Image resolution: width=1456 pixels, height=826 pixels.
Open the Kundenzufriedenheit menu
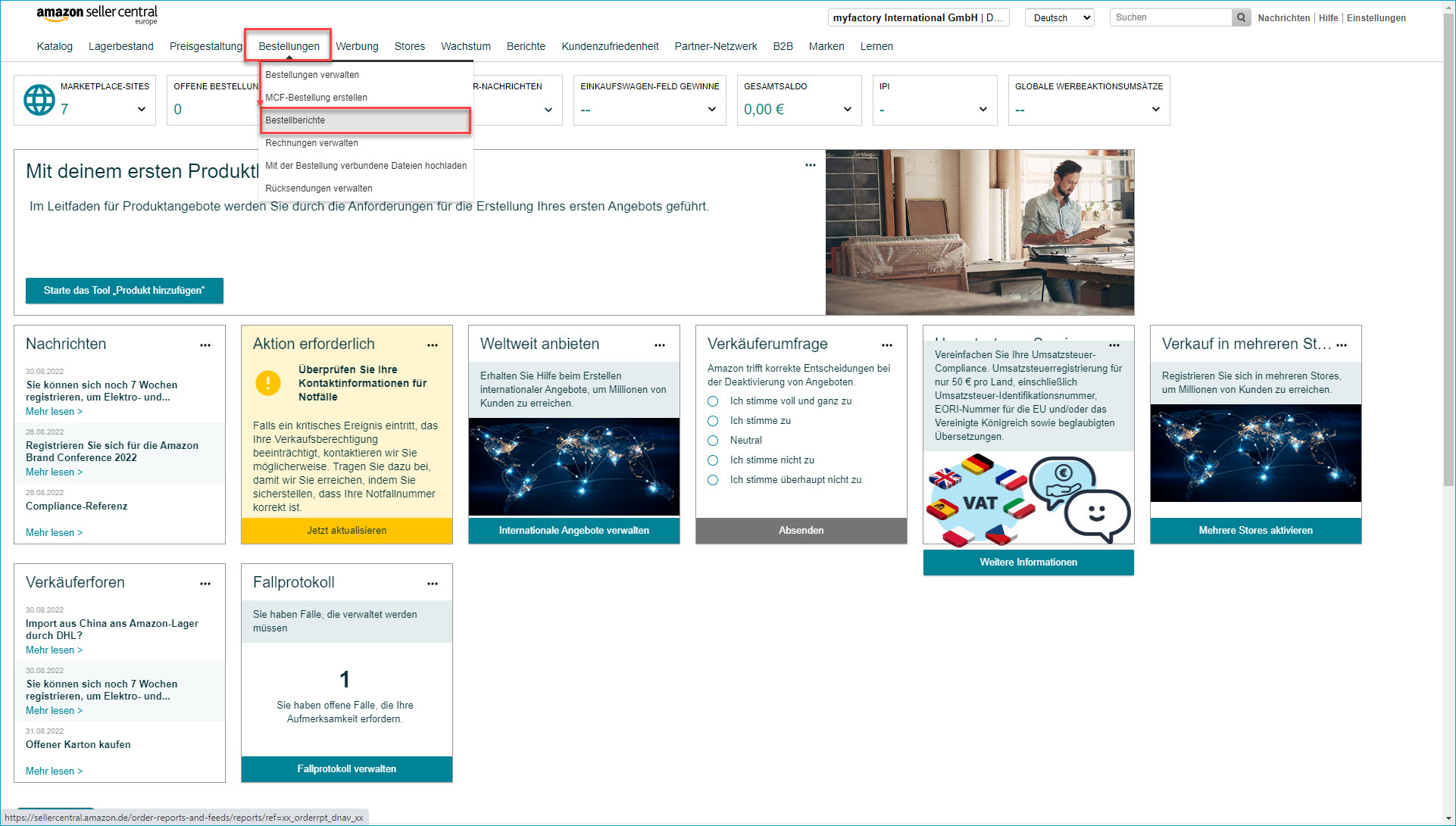(x=610, y=46)
